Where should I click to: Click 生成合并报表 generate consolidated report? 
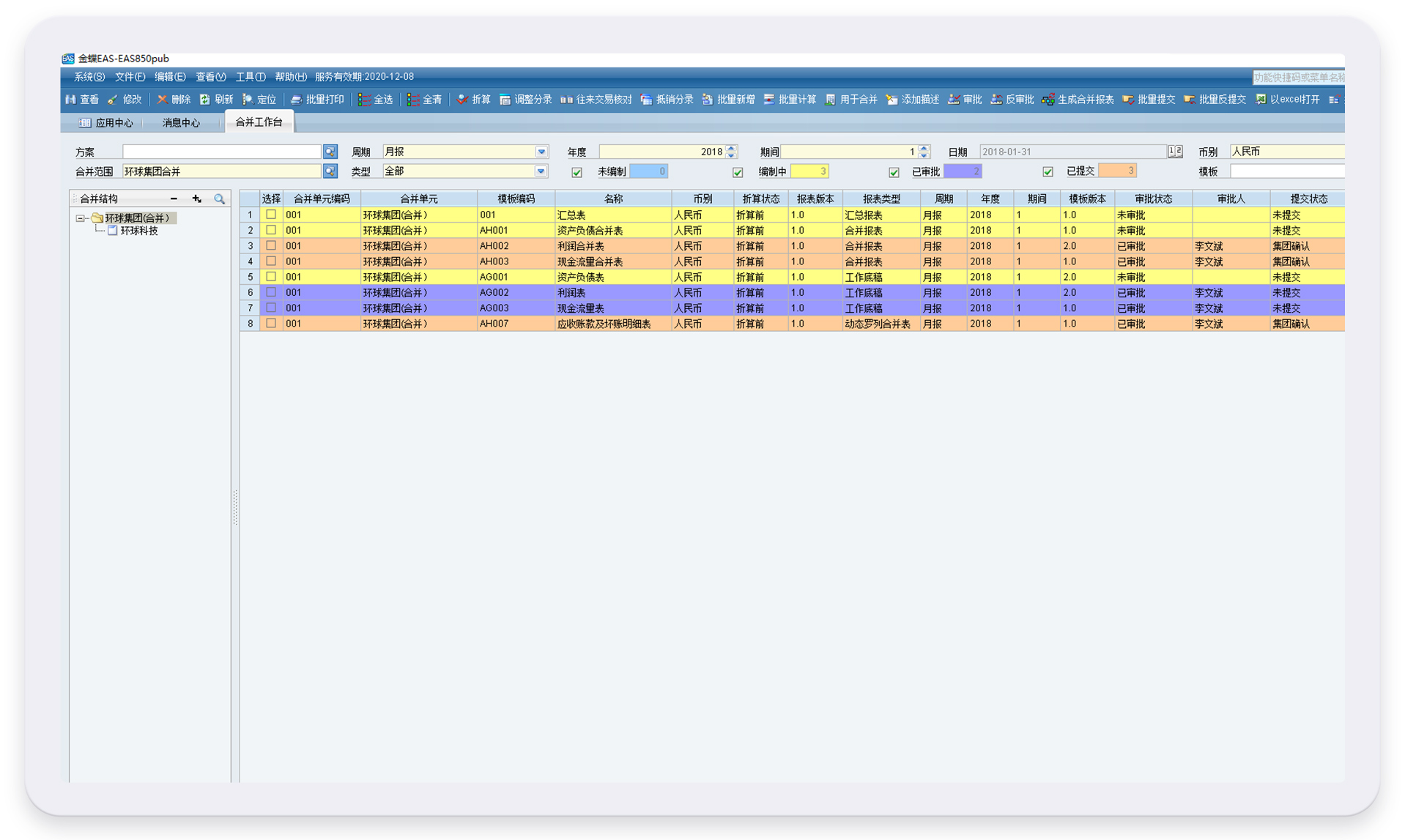pos(1078,100)
